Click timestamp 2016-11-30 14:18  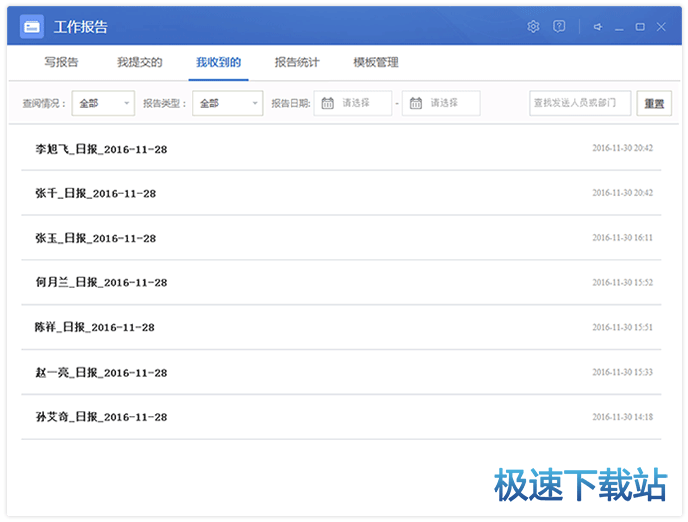point(622,416)
